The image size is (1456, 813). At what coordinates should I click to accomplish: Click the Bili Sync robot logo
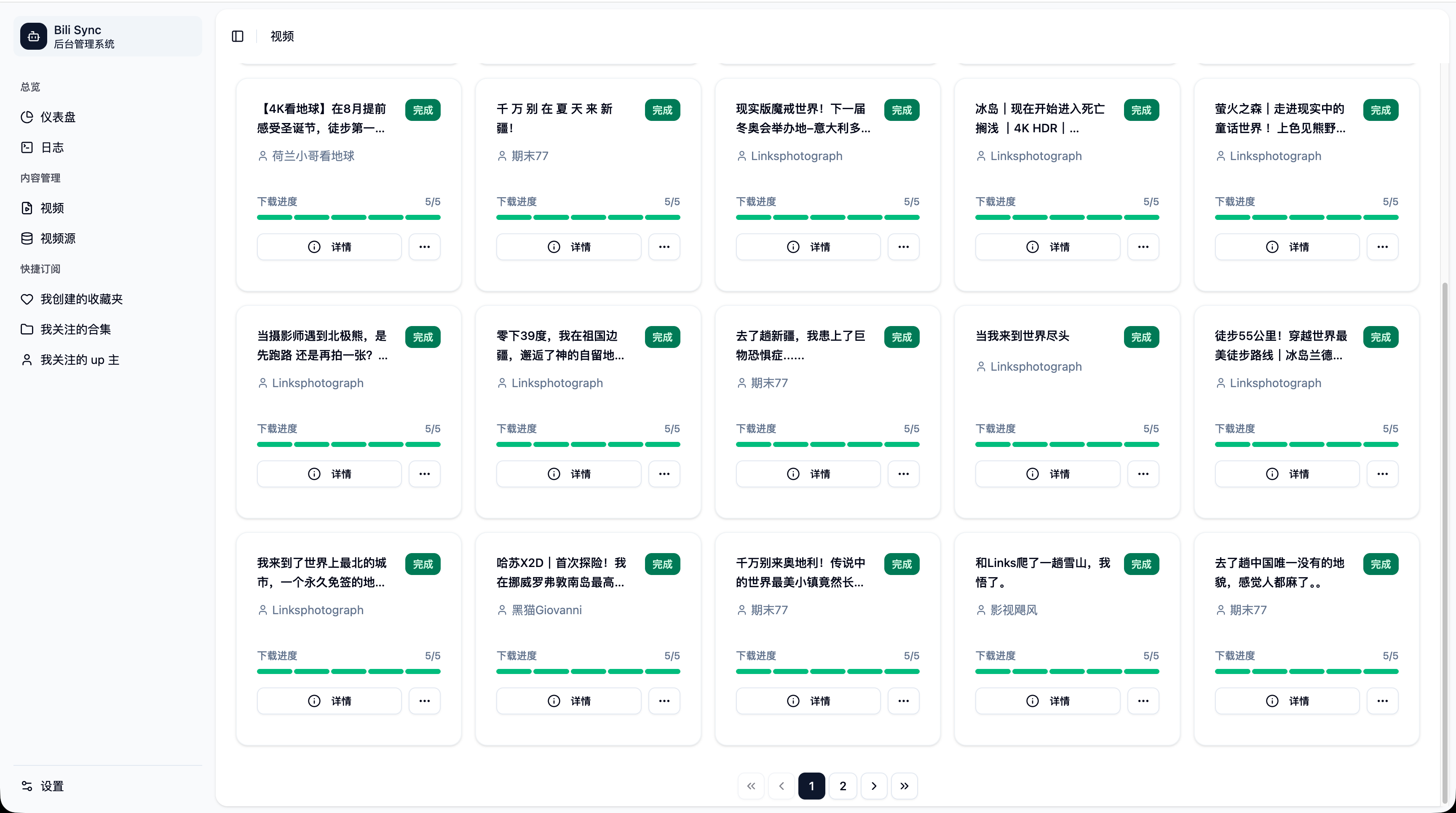(33, 36)
